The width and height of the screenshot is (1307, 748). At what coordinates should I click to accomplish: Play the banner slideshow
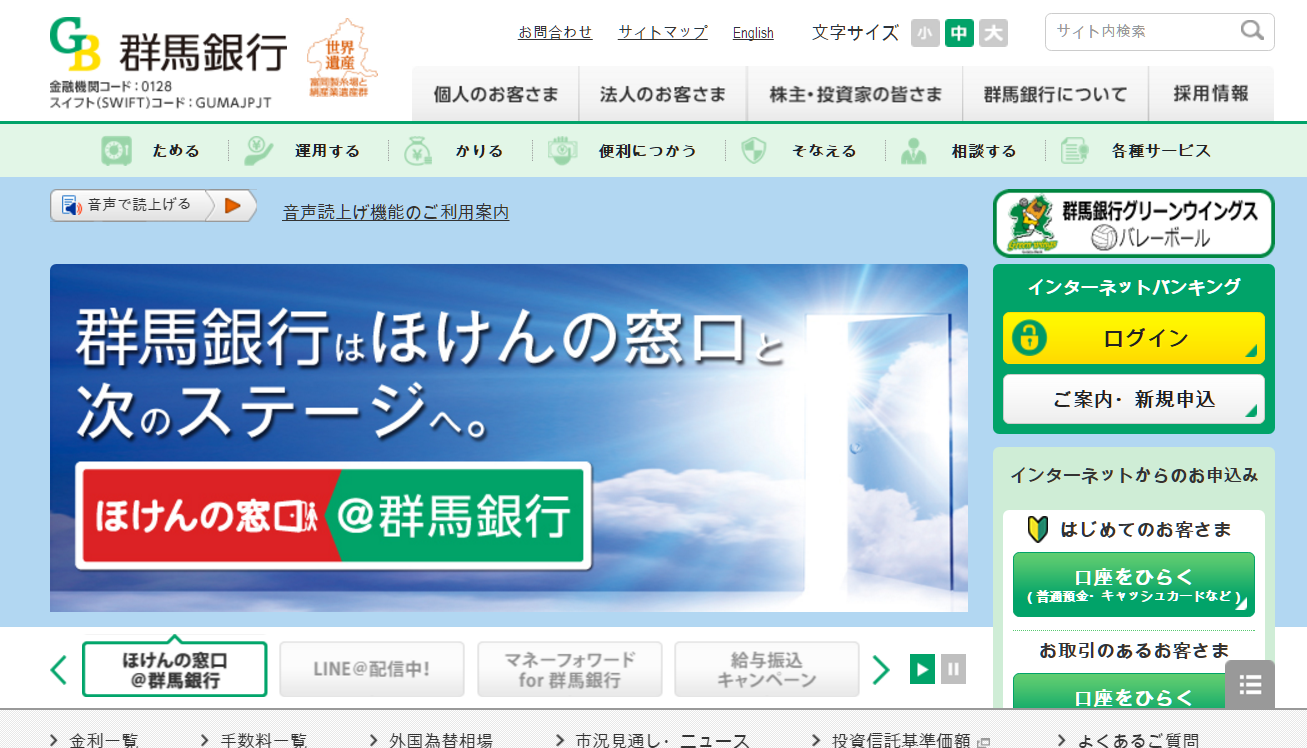click(922, 668)
